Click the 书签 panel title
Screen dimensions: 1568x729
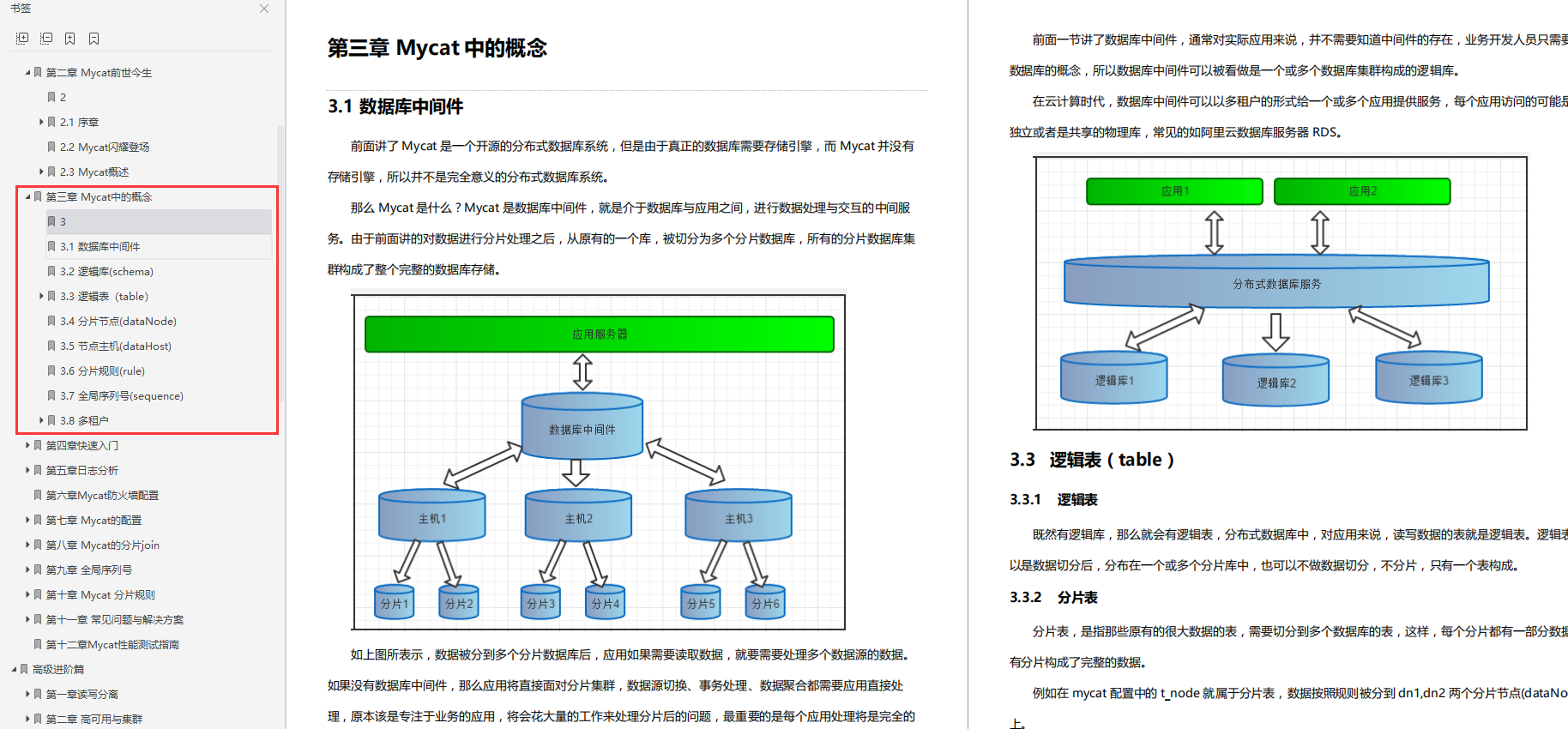pos(21,9)
